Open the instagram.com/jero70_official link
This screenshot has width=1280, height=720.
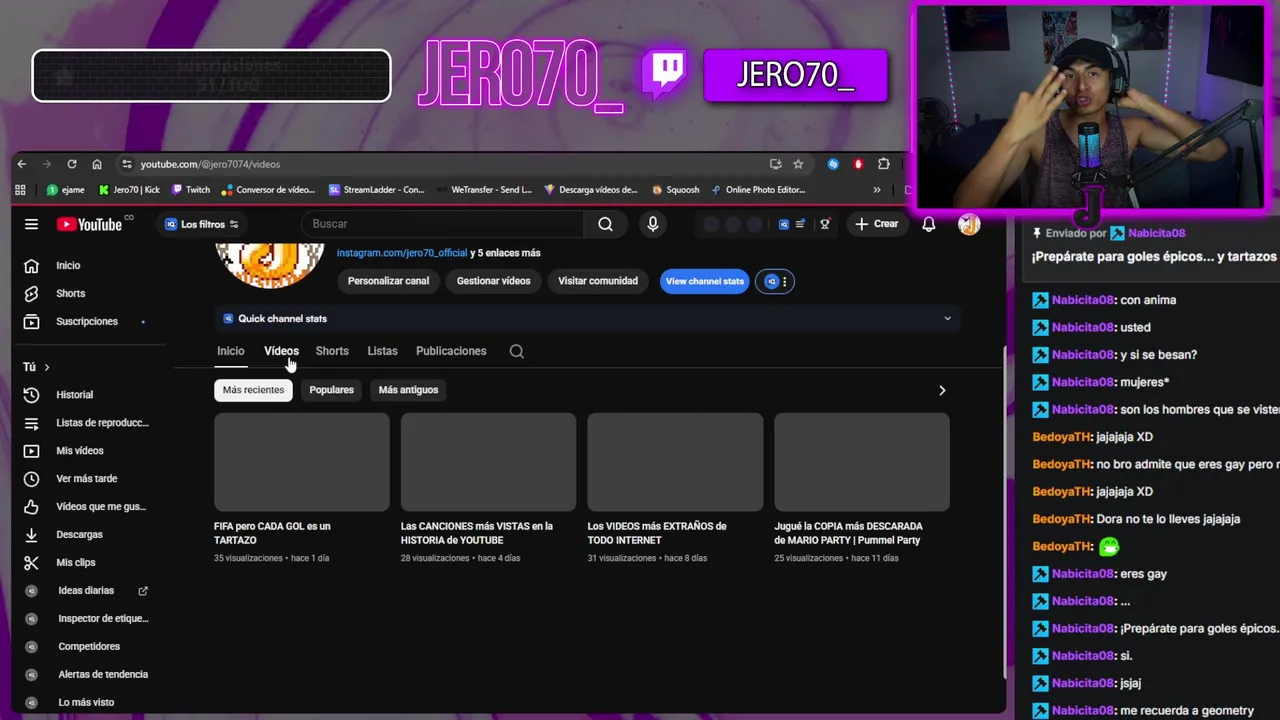402,253
